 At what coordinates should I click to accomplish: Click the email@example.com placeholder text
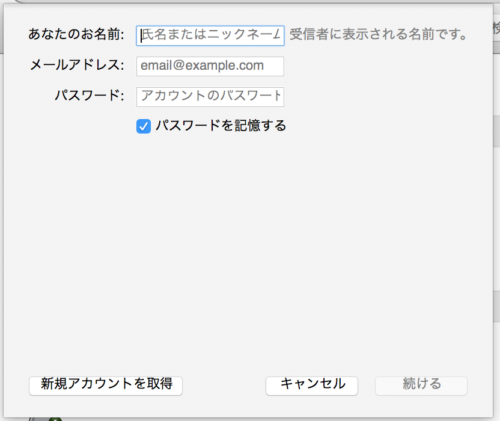(x=202, y=66)
